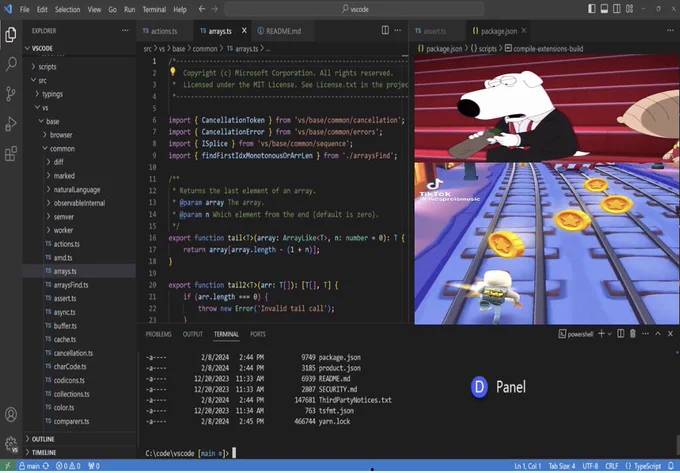This screenshot has height=473, width=680.
Task: Go back with the navigation arrow
Action: tap(202, 9)
